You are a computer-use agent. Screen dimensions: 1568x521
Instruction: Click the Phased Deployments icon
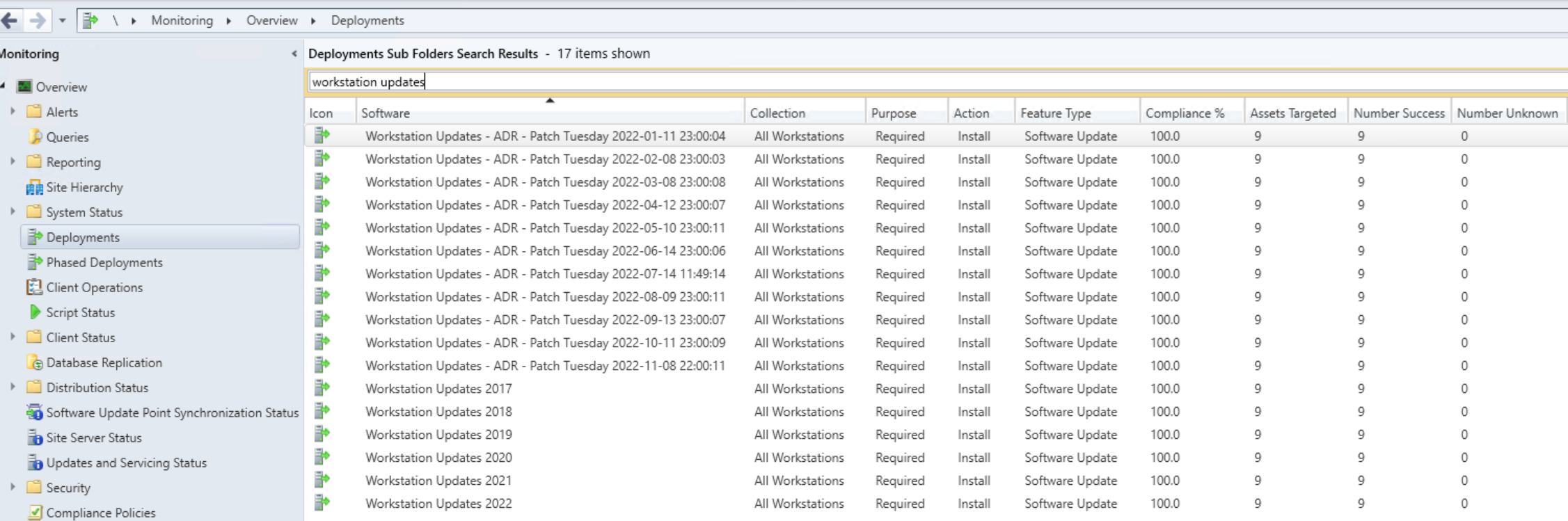pyautogui.click(x=34, y=262)
